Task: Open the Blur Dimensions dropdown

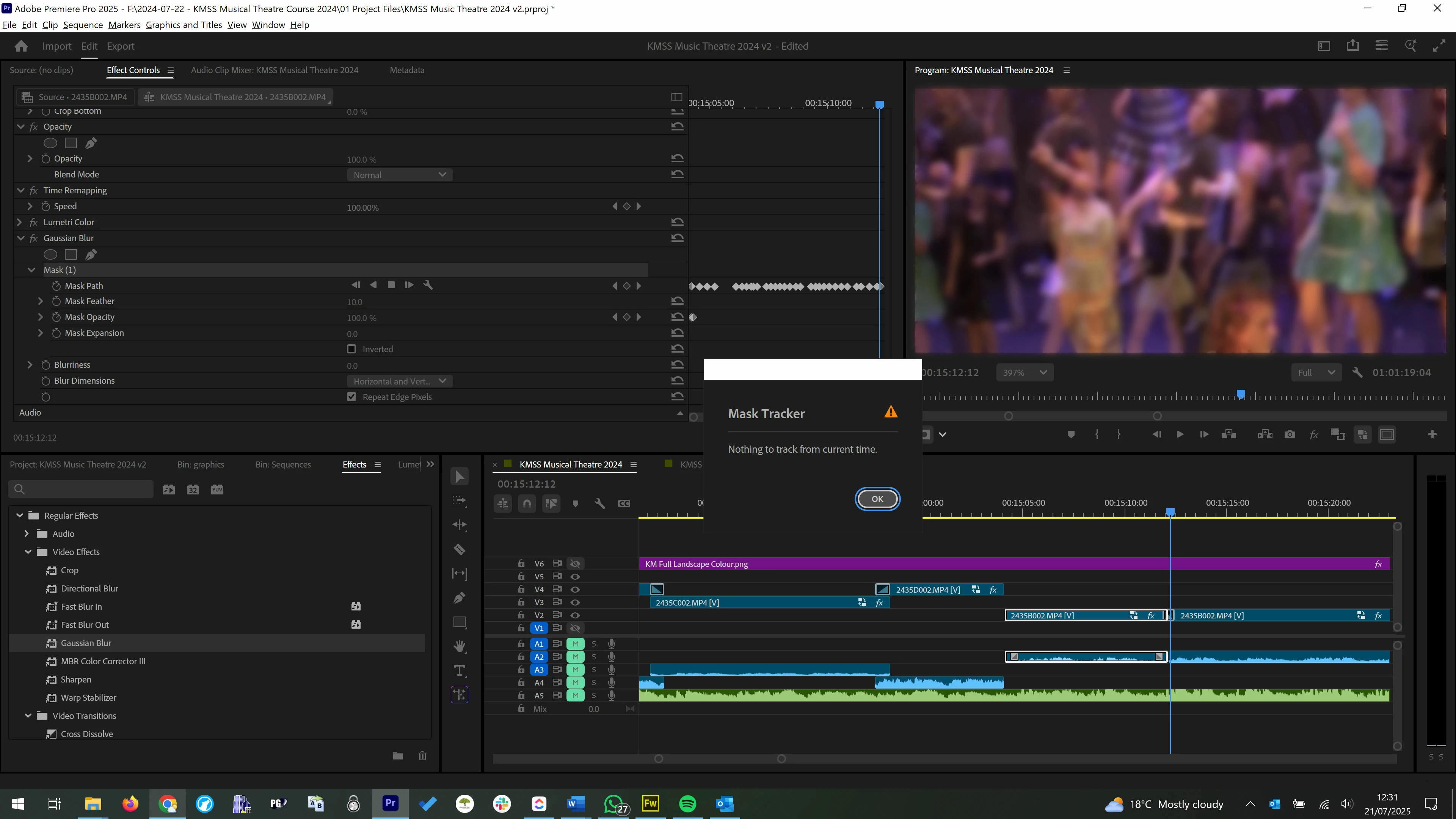Action: [x=399, y=381]
